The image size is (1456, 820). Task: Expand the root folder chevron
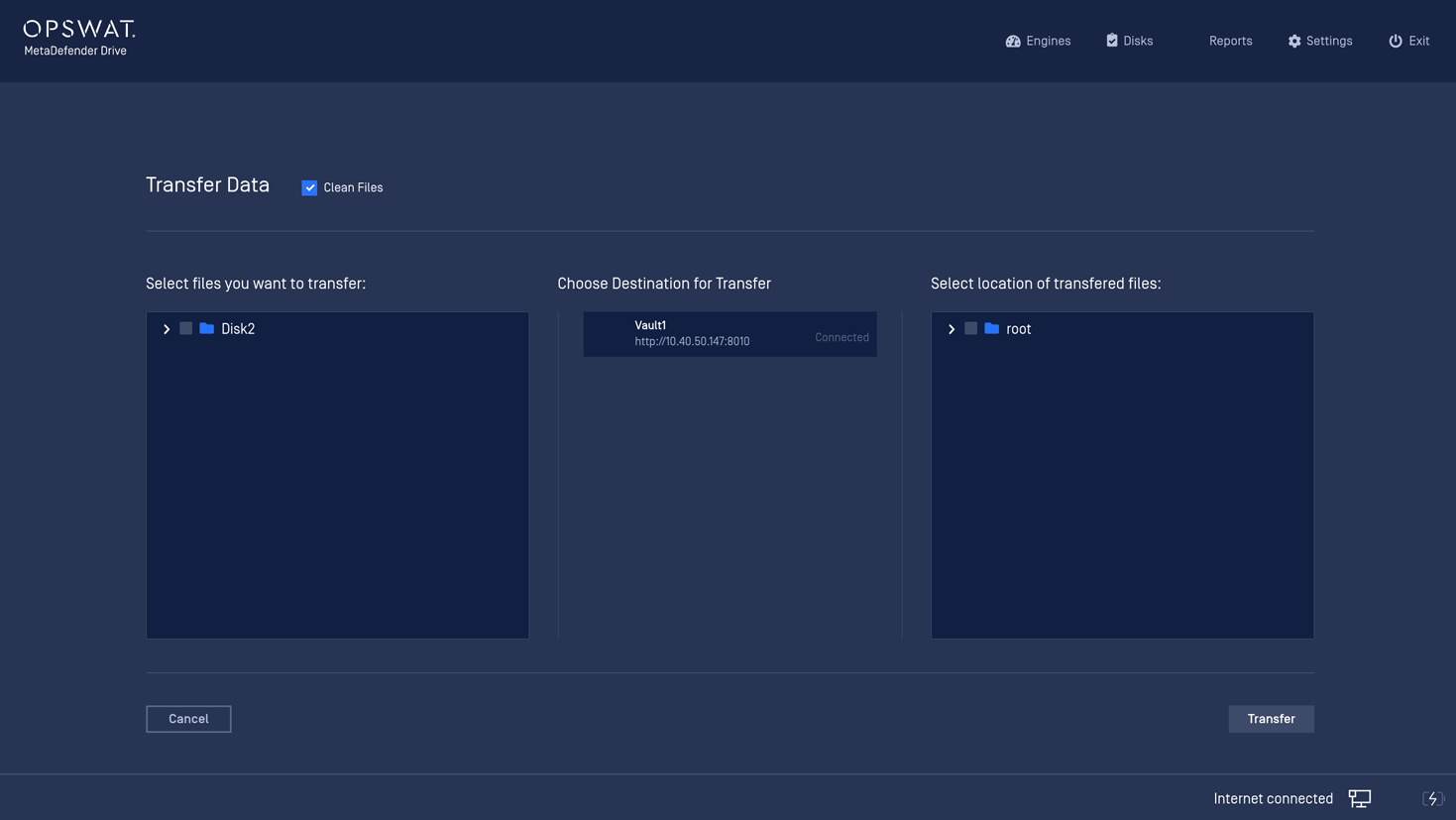(x=952, y=329)
